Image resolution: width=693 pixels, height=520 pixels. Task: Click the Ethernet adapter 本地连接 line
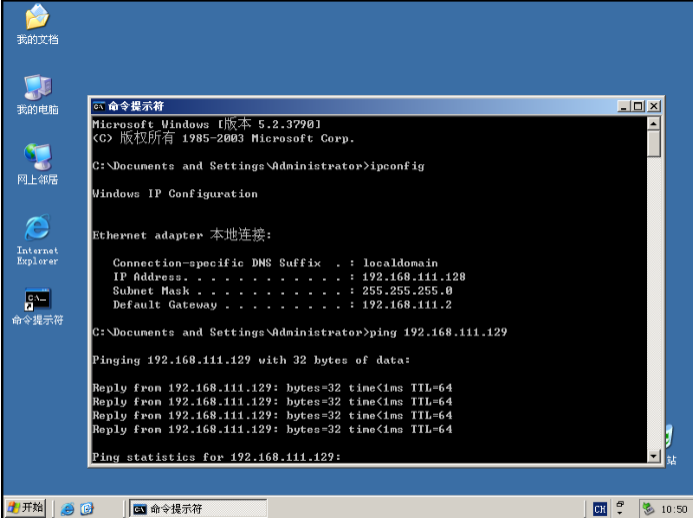(x=182, y=235)
